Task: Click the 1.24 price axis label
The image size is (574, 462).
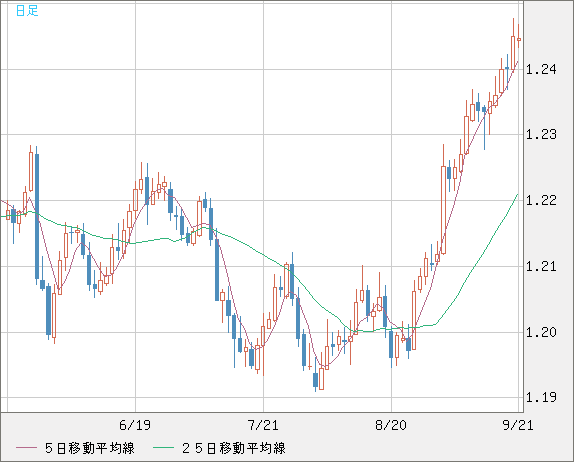Action: [541, 69]
